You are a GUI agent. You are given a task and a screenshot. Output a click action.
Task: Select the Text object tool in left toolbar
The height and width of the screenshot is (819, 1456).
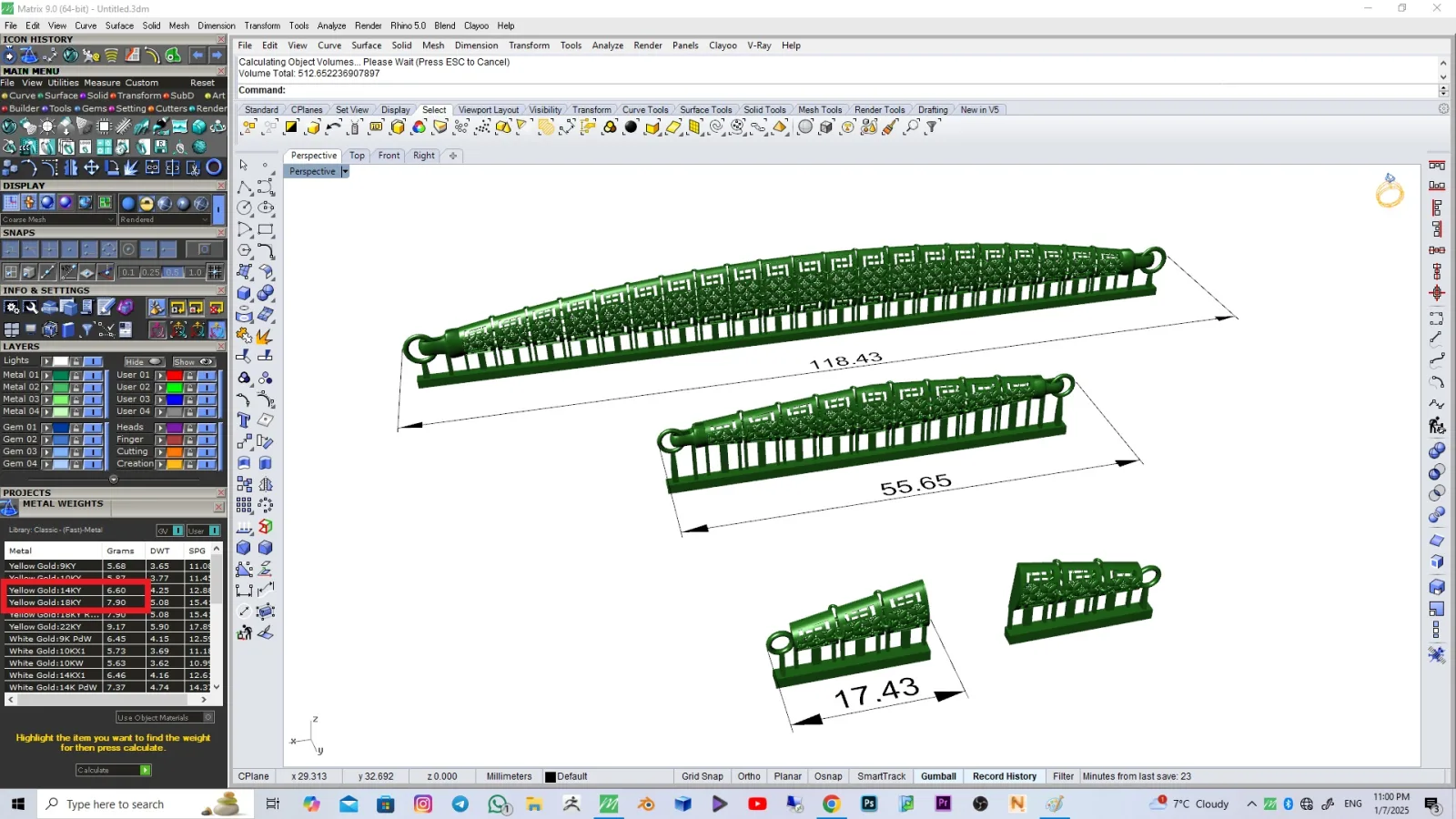[x=244, y=420]
